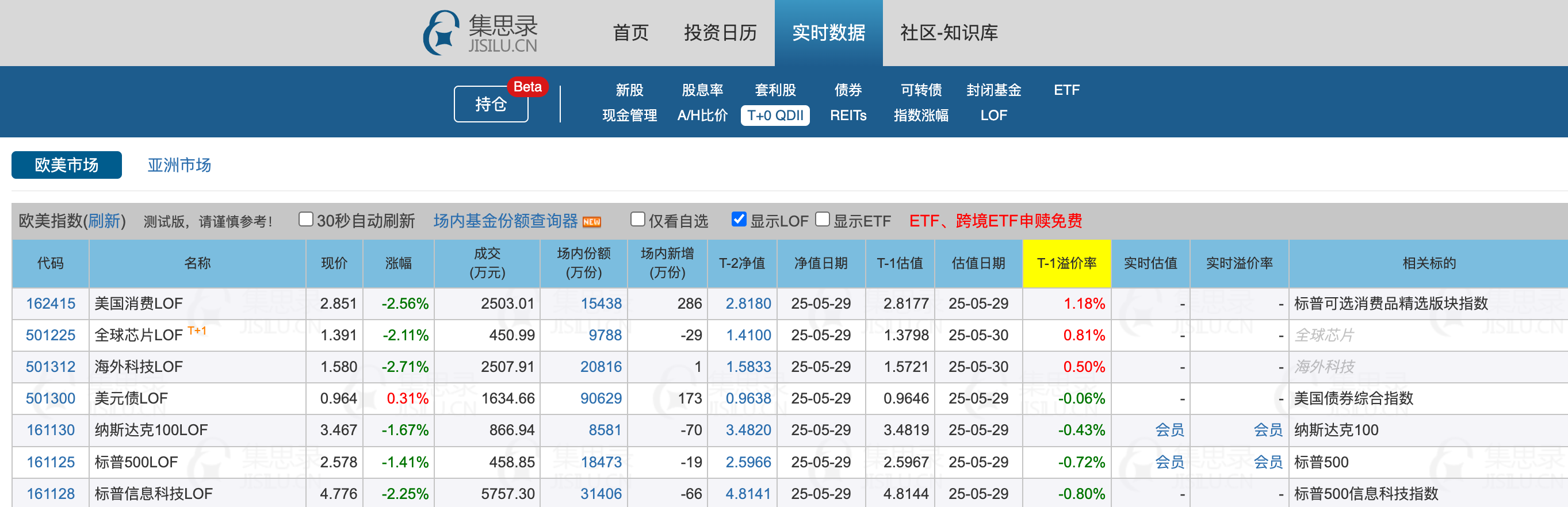1568x507 pixels.
Task: Open fund code 161128
Action: coord(51,494)
